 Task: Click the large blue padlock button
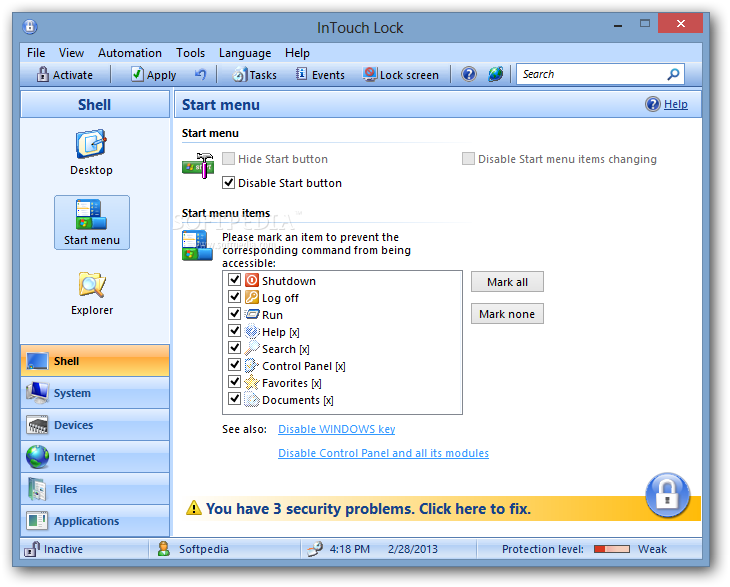click(x=668, y=495)
